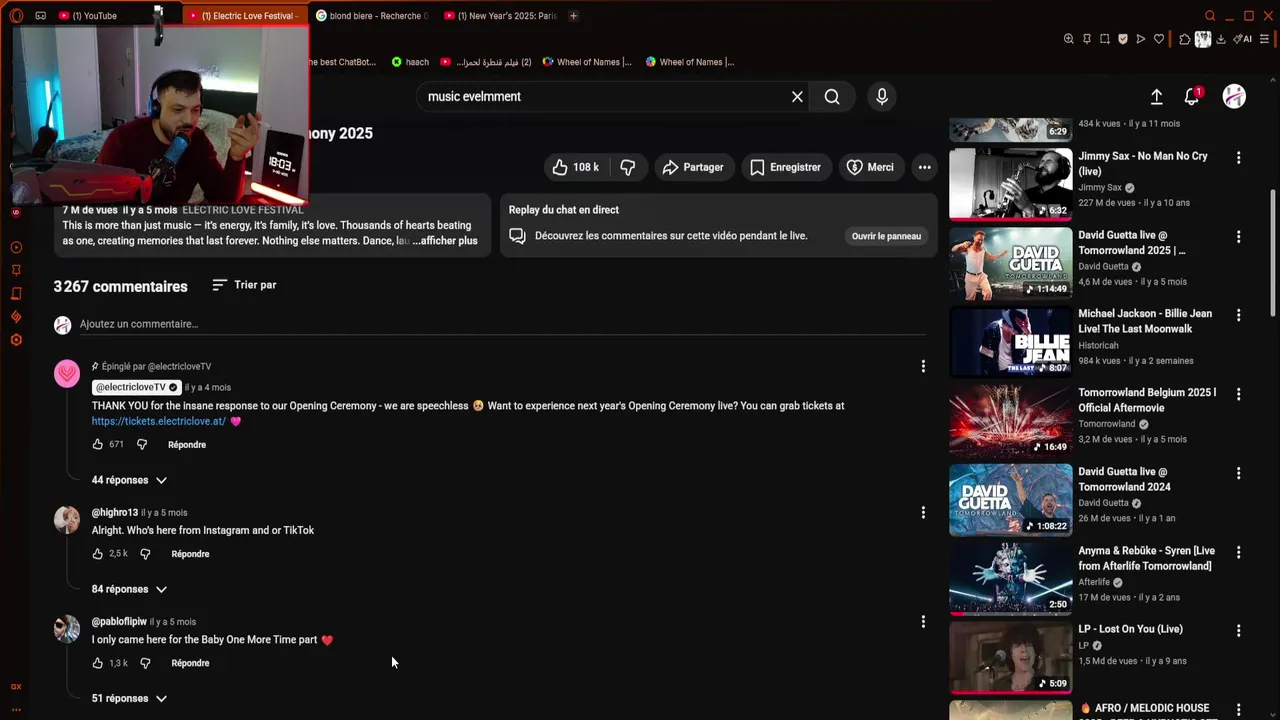Open the haach bookmark

(410, 62)
